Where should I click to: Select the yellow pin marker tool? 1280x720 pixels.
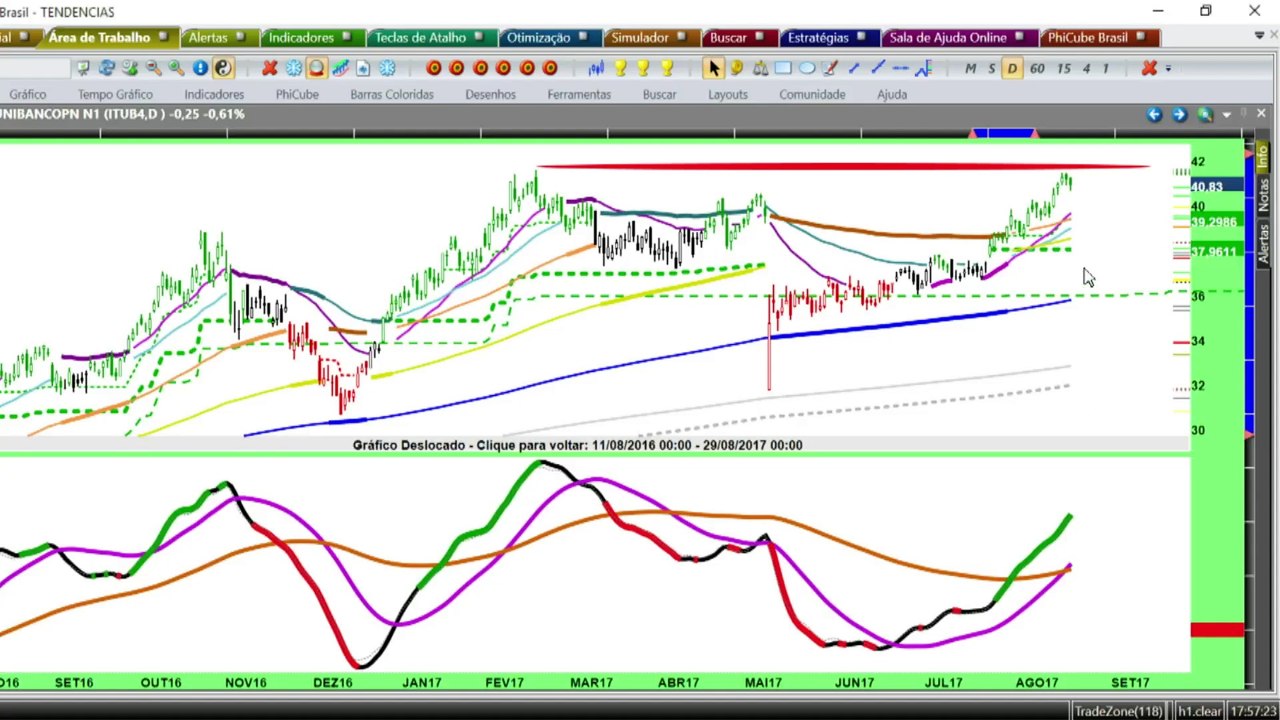click(737, 68)
